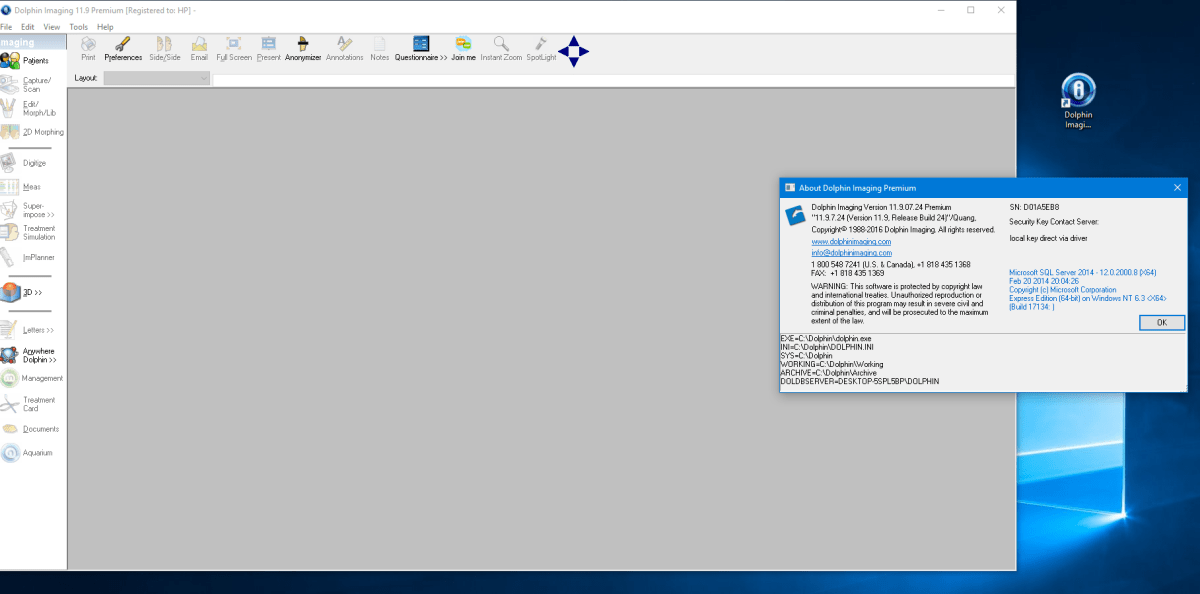Launch Aquarium from sidebar
1200x594 pixels.
pyautogui.click(x=27, y=453)
